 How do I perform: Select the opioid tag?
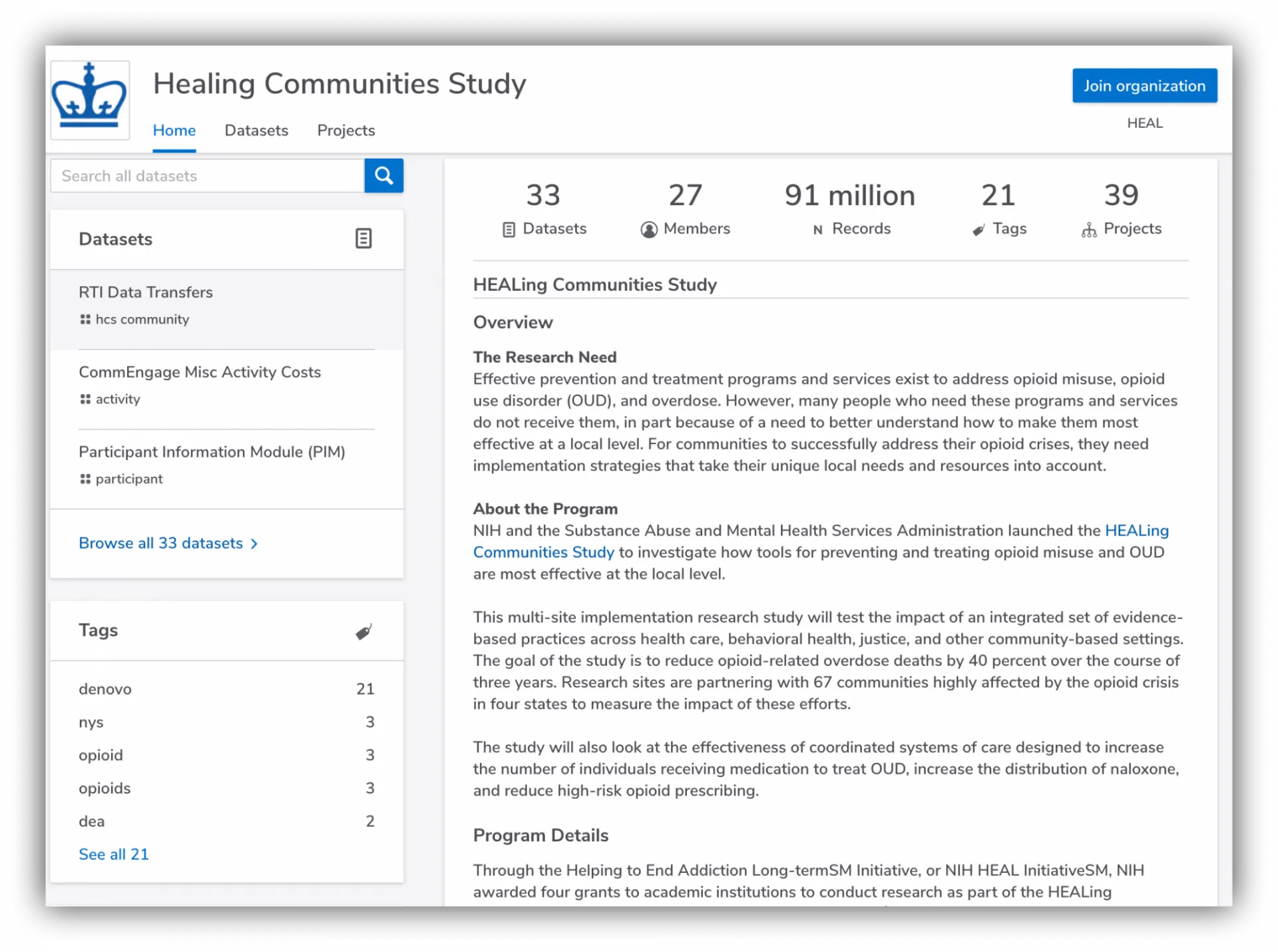click(101, 755)
